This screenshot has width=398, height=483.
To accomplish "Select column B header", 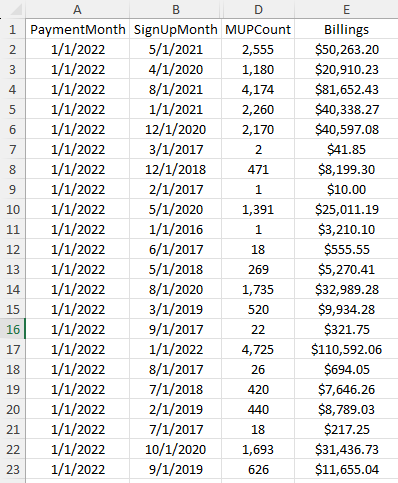I will (176, 10).
